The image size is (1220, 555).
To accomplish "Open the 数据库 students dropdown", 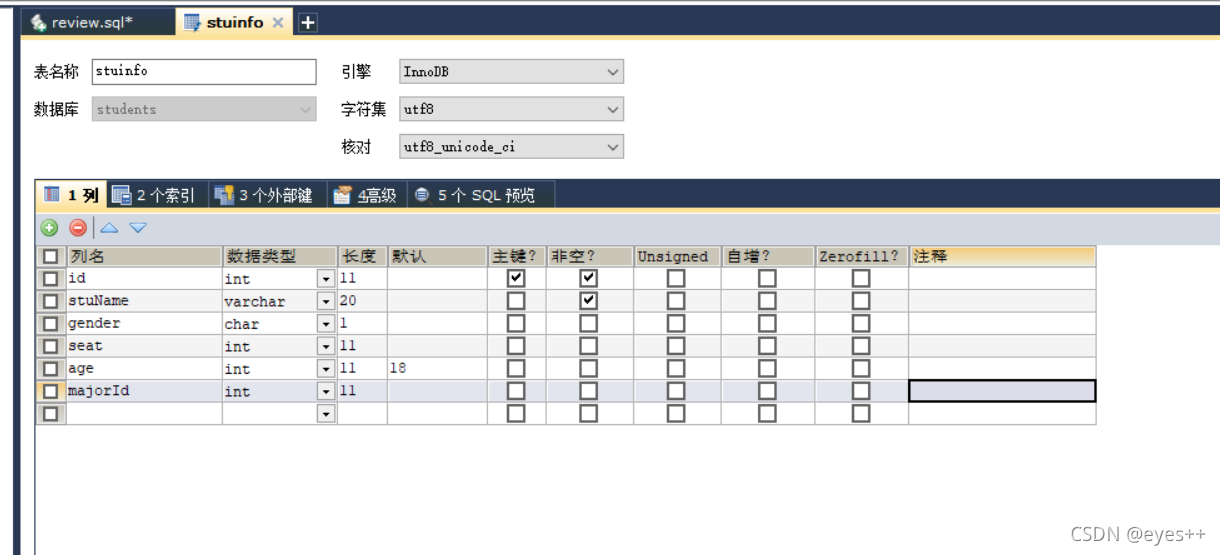I will [204, 109].
